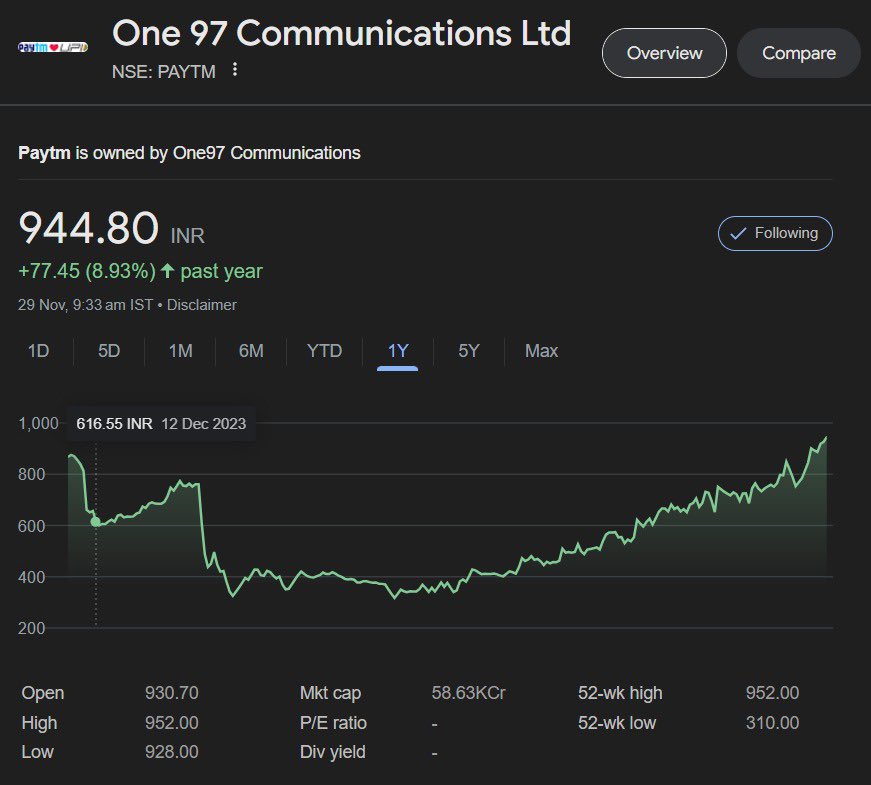Click the NSE: PAYTM ticker text
871x785 pixels.
point(163,72)
